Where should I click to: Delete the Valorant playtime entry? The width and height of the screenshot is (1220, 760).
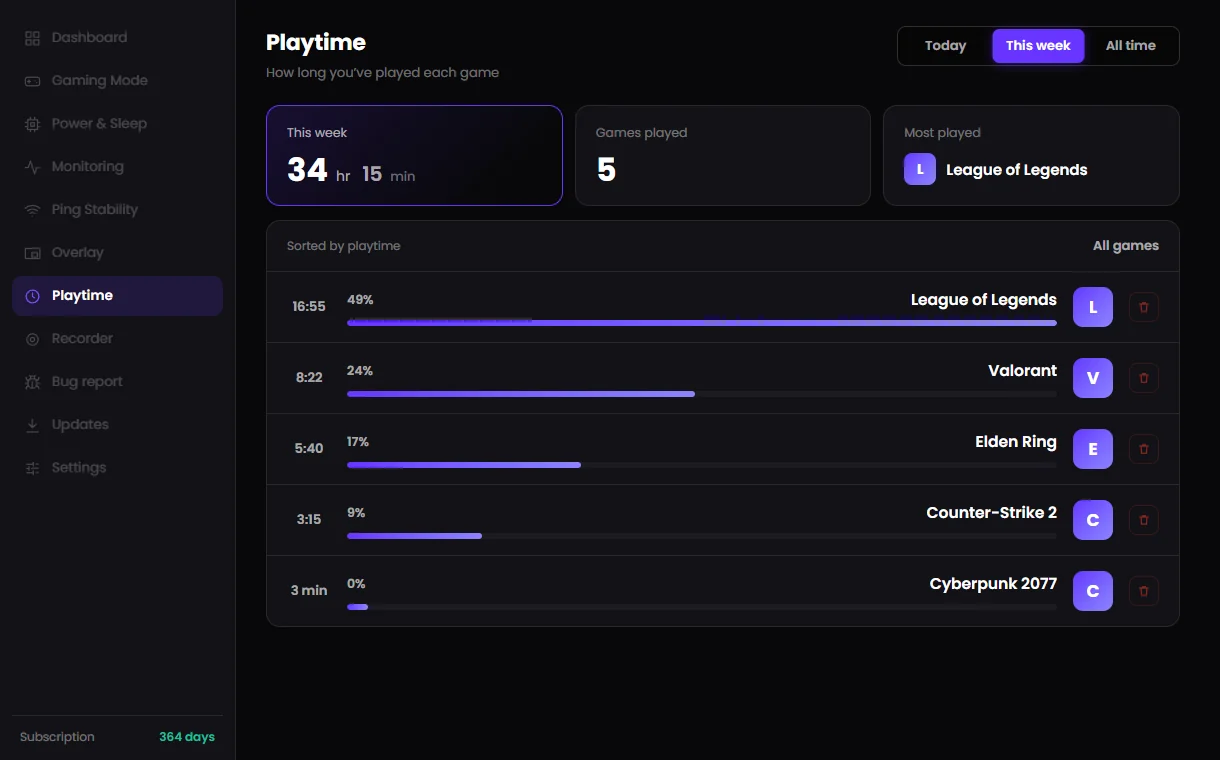(x=1144, y=378)
